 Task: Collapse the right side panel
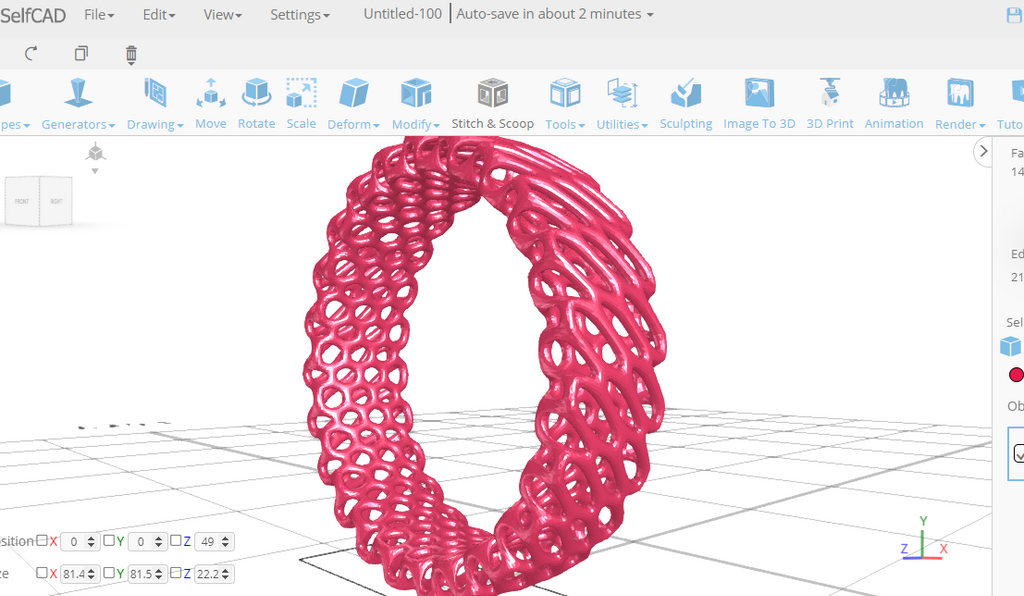[983, 151]
